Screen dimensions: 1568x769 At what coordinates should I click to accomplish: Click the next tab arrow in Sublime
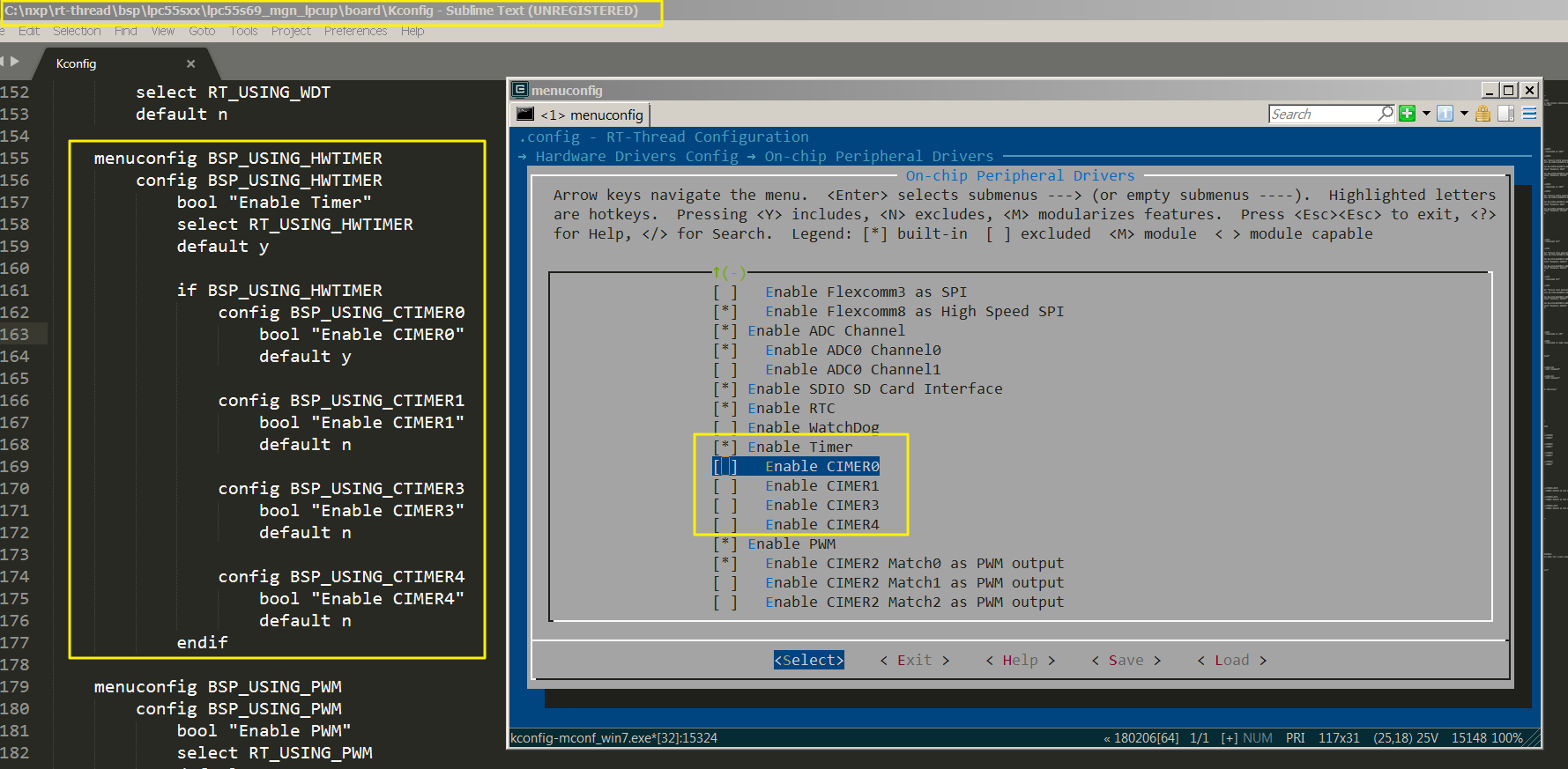[15, 62]
